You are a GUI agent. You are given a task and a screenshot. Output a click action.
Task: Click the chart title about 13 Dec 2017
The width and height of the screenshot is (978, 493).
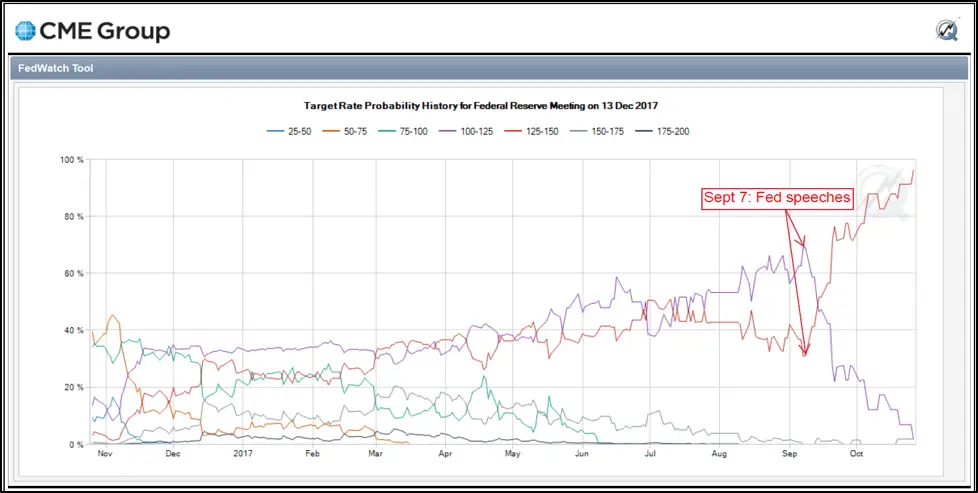click(480, 105)
